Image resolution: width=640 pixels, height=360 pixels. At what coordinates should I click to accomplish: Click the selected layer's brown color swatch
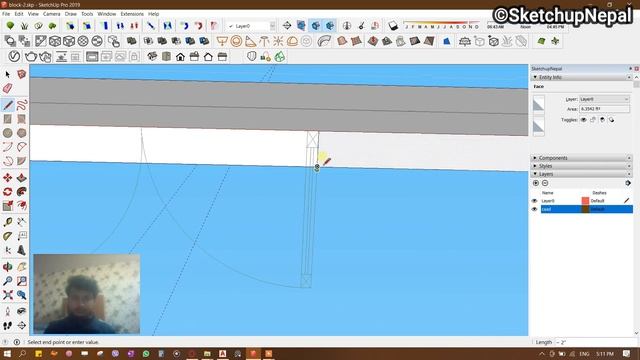coord(585,209)
